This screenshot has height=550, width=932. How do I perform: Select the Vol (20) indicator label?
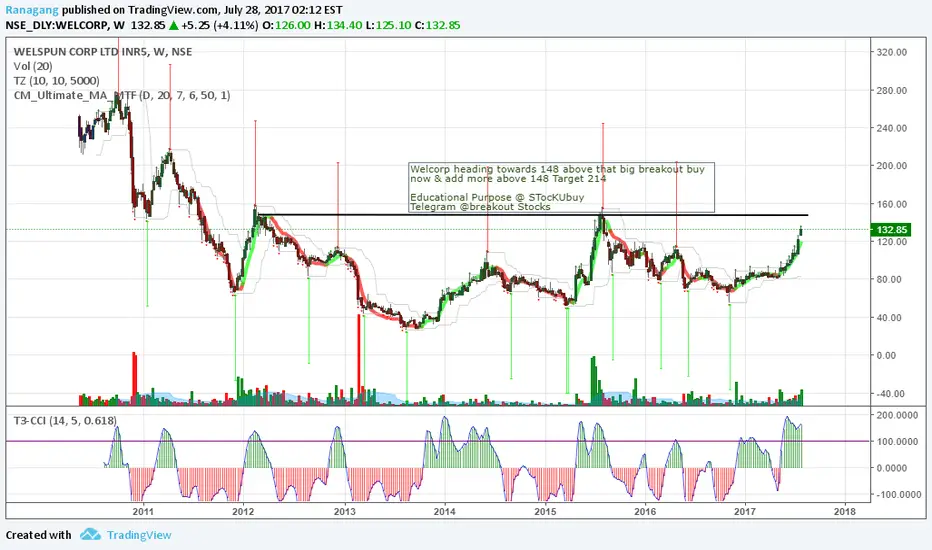click(x=33, y=66)
